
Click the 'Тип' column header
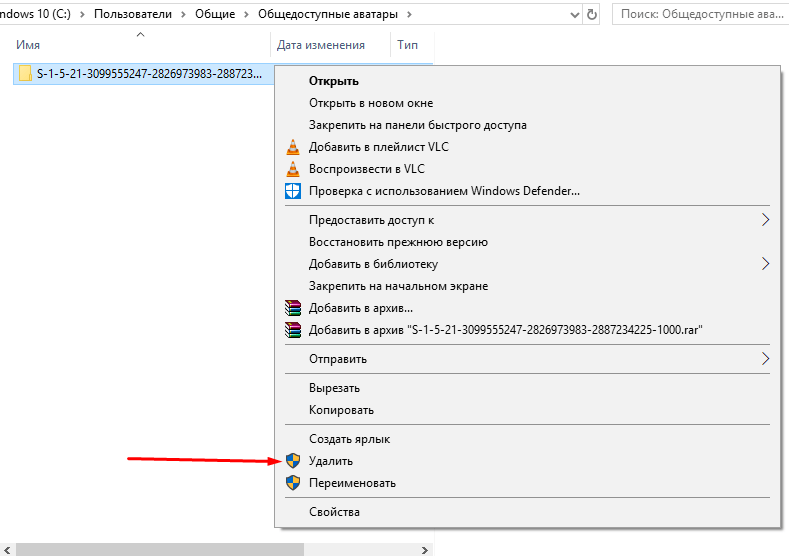coord(407,45)
